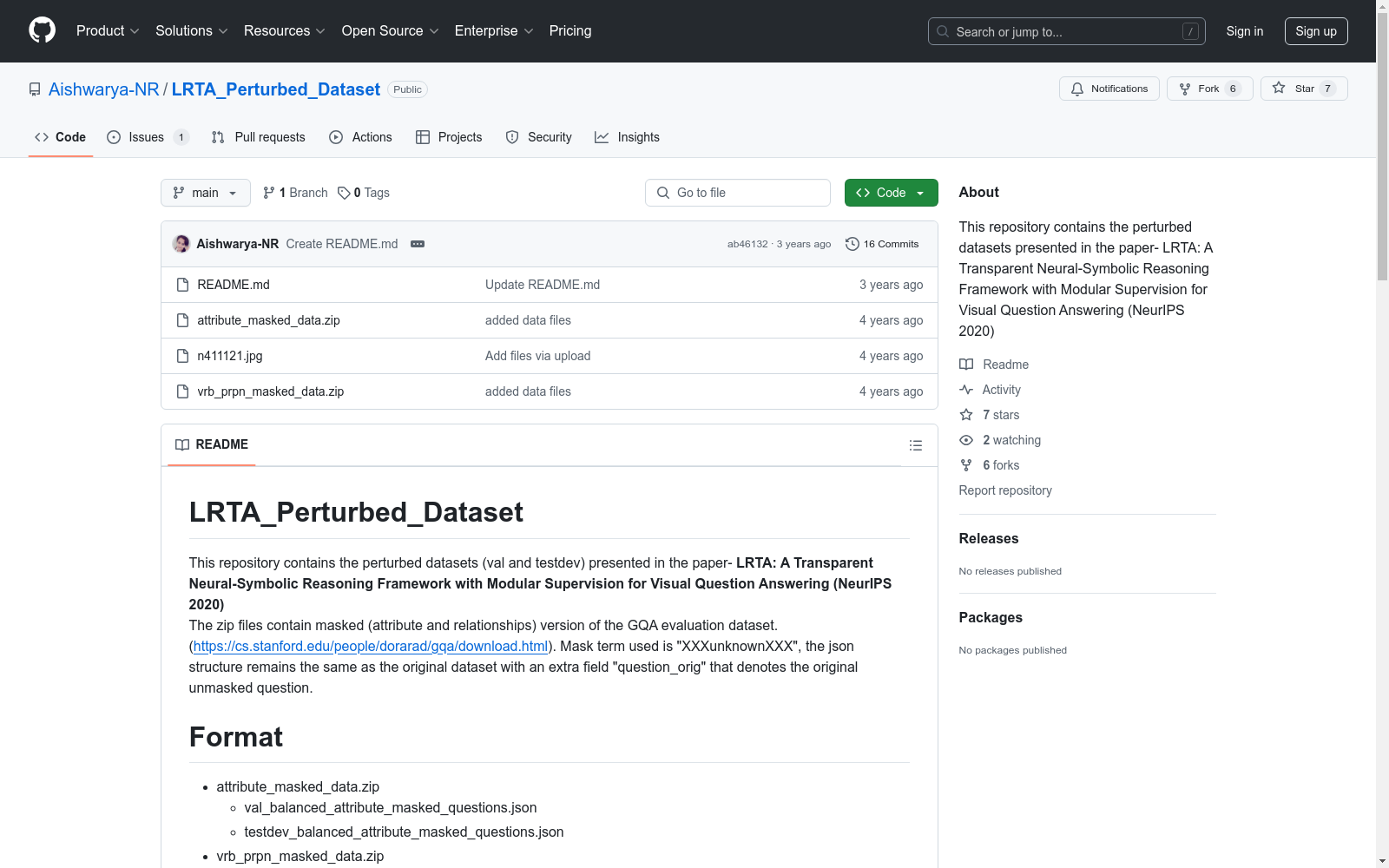
Task: Click the pulse icon next to Activity
Action: 966,390
